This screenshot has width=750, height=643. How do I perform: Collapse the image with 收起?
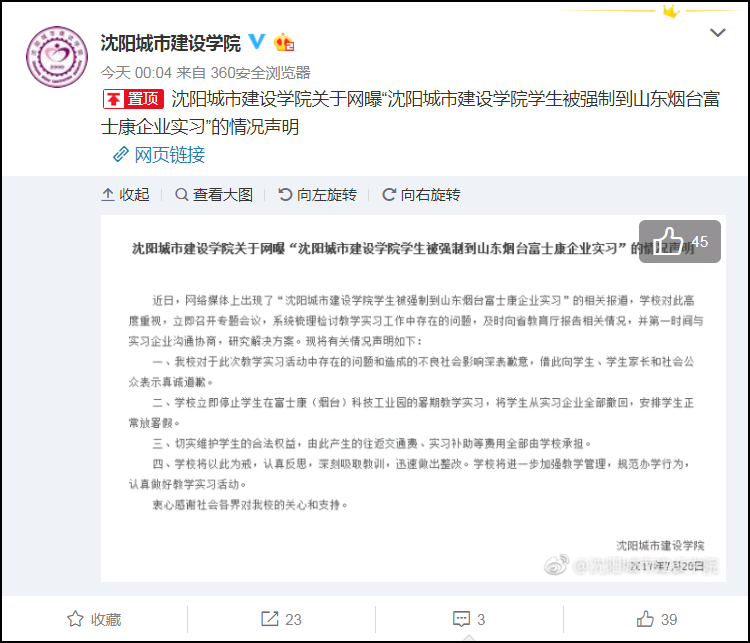[x=125, y=195]
